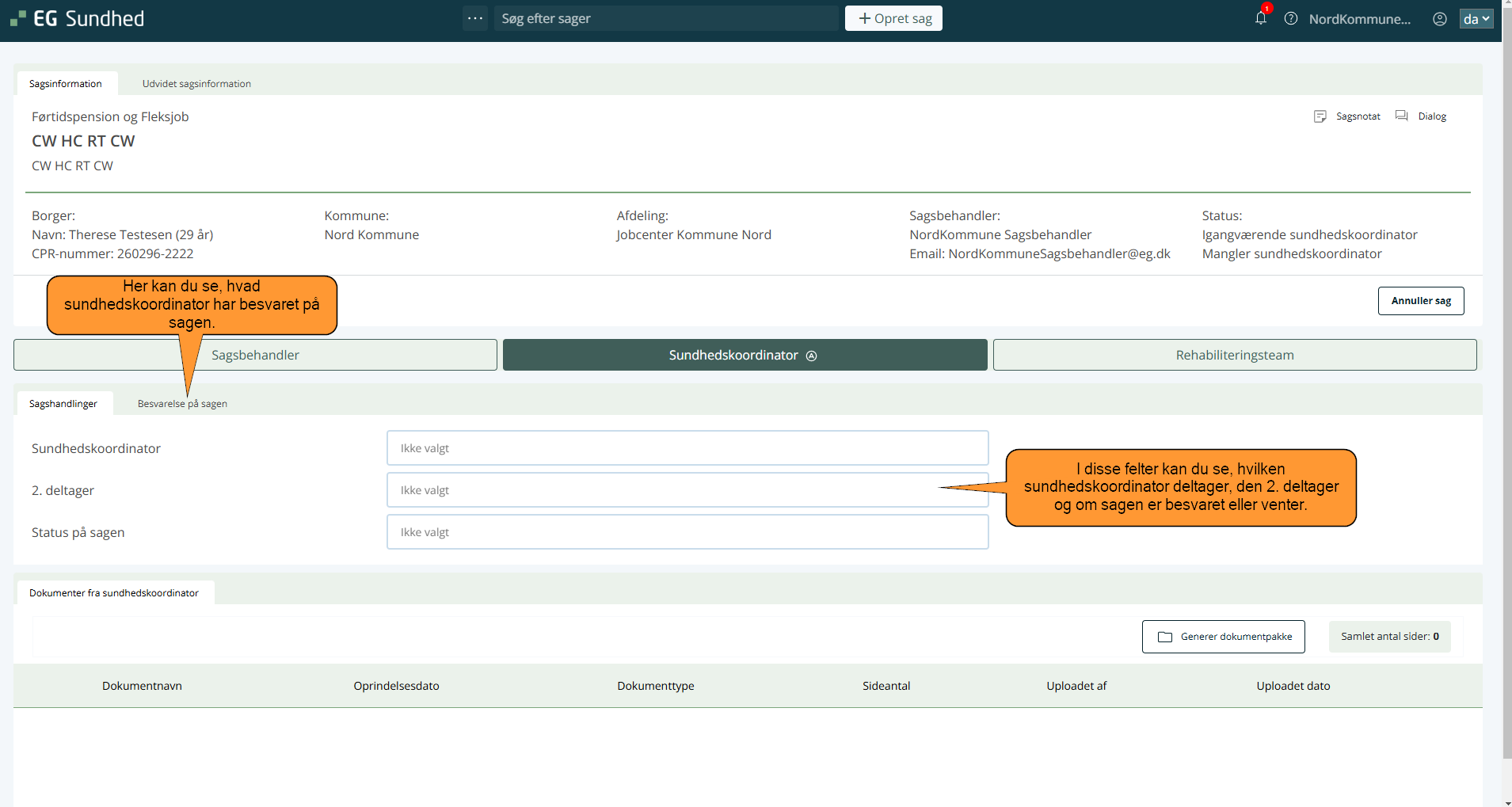
Task: Open the Dialog chat icon
Action: coord(1401,116)
